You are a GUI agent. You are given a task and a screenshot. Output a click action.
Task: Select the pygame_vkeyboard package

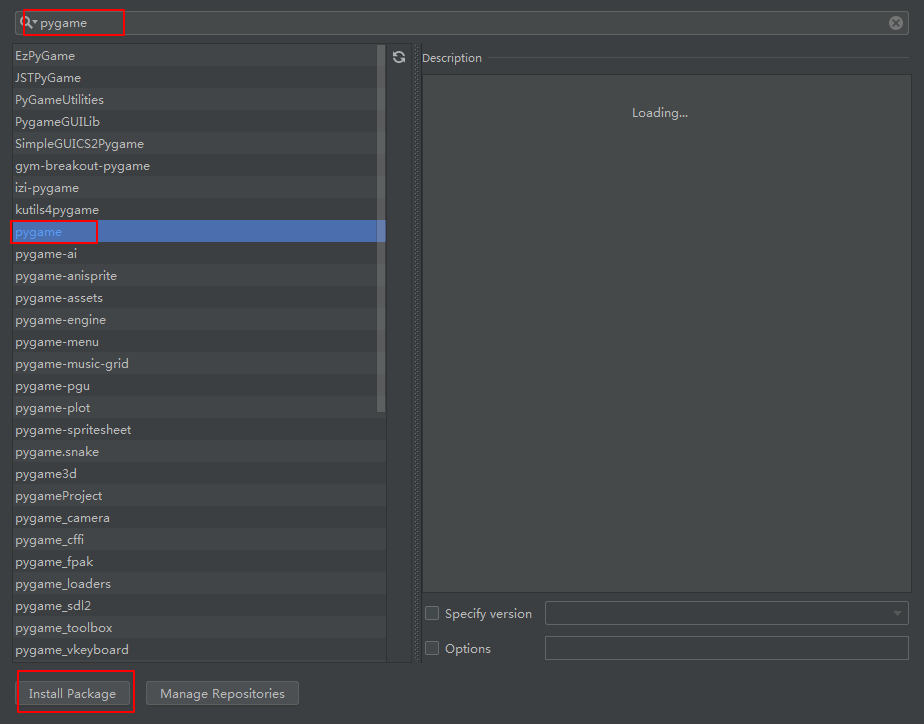coord(199,650)
